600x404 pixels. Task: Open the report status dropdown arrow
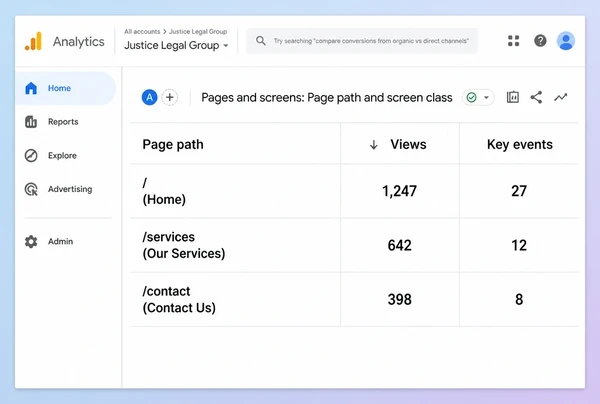click(x=486, y=98)
